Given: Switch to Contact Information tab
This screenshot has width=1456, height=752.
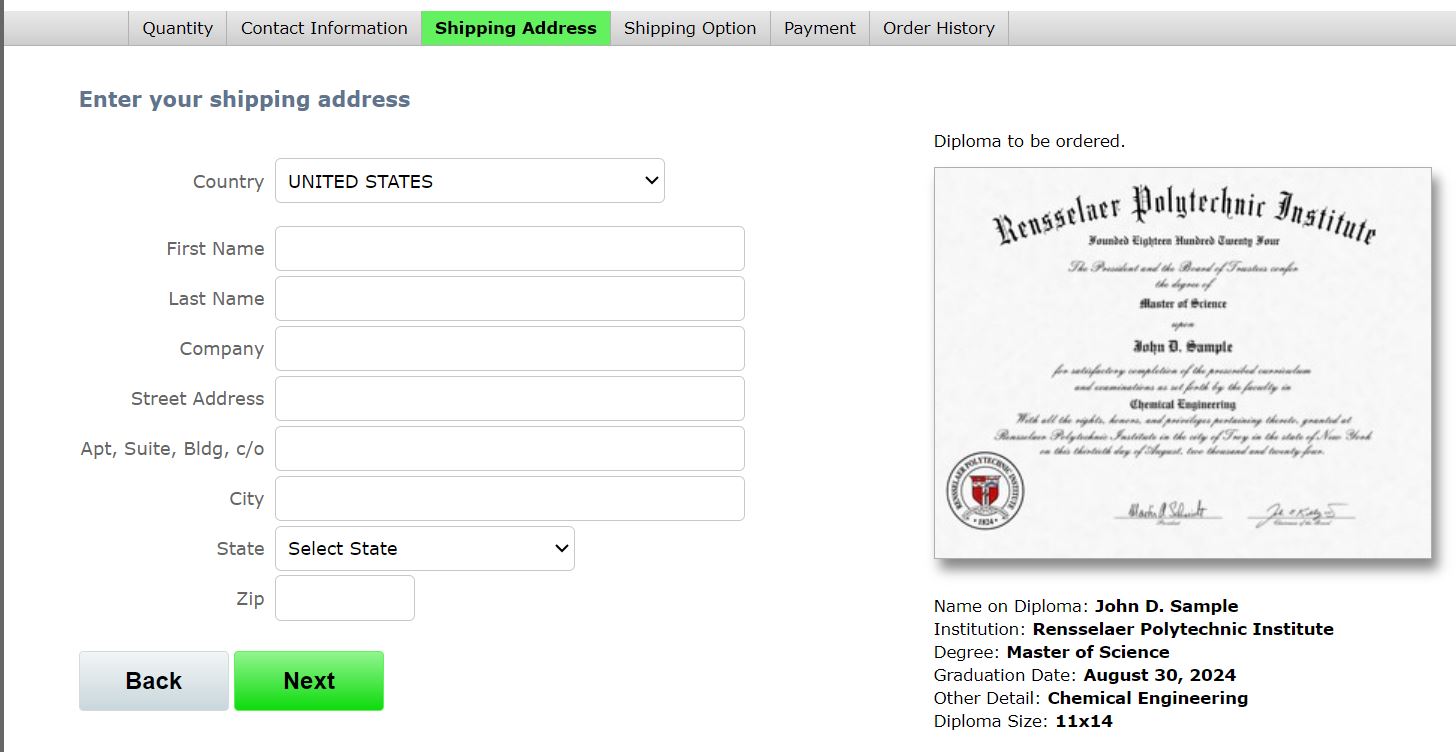Looking at the screenshot, I should (324, 28).
